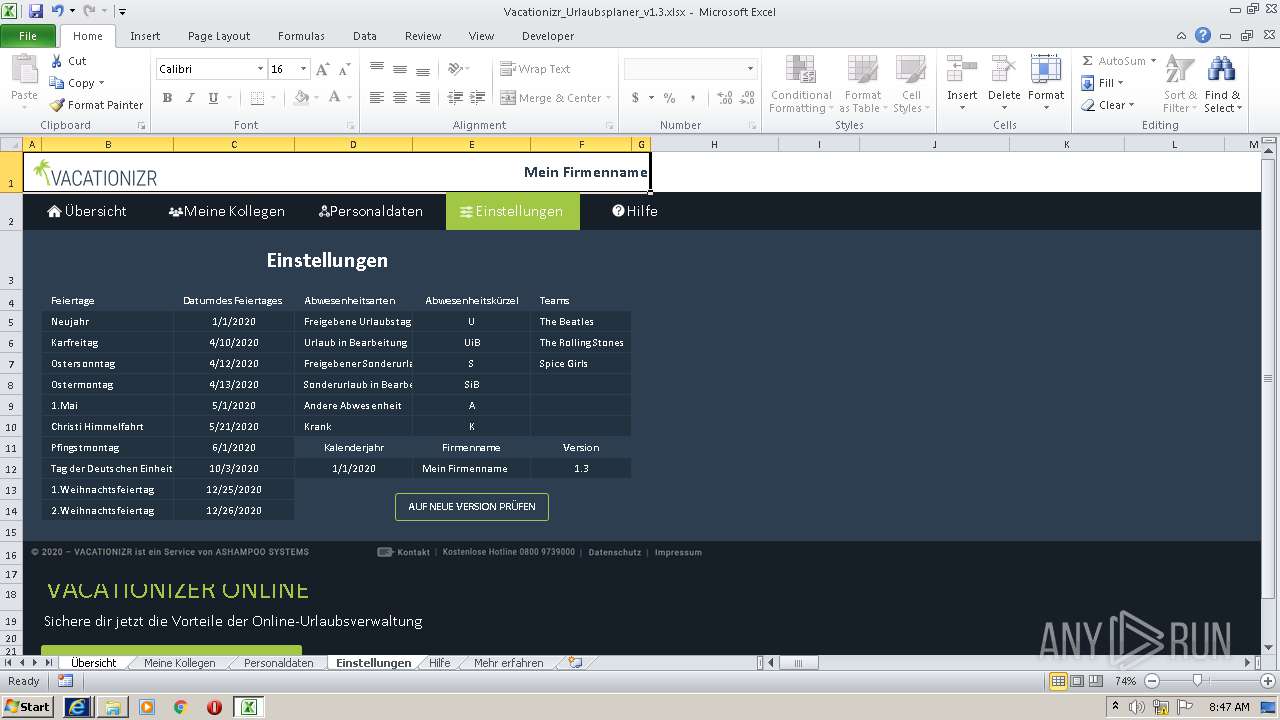Toggle Bold formatting
Screen dimensions: 1280x720
click(x=167, y=98)
